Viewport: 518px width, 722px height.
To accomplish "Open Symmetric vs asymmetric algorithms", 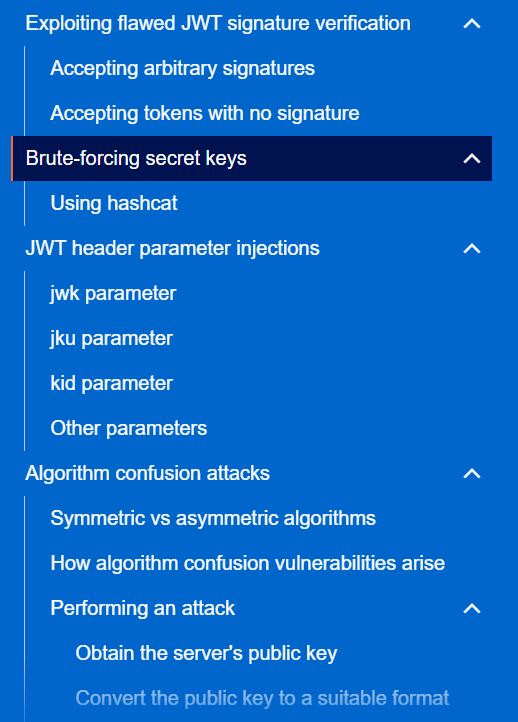I will (213, 518).
